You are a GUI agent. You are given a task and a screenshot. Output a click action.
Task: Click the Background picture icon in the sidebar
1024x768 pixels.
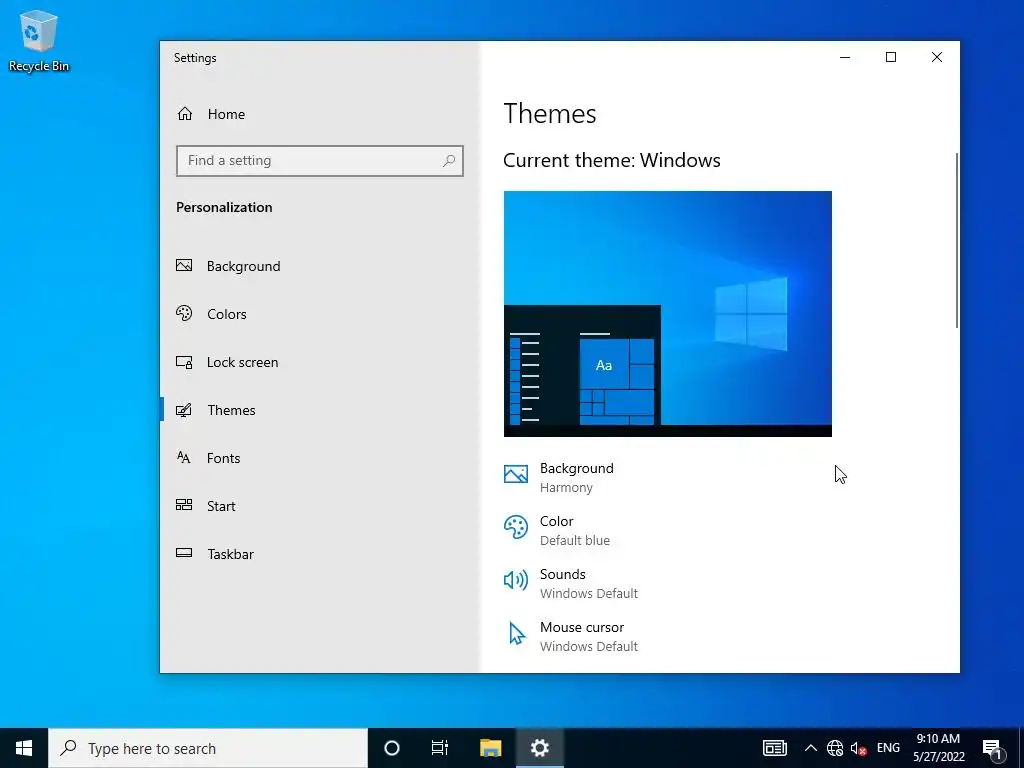[x=184, y=266]
